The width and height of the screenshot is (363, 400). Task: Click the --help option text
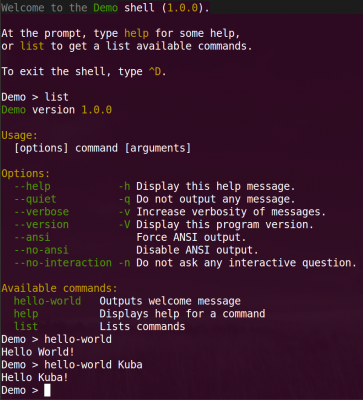[32, 186]
